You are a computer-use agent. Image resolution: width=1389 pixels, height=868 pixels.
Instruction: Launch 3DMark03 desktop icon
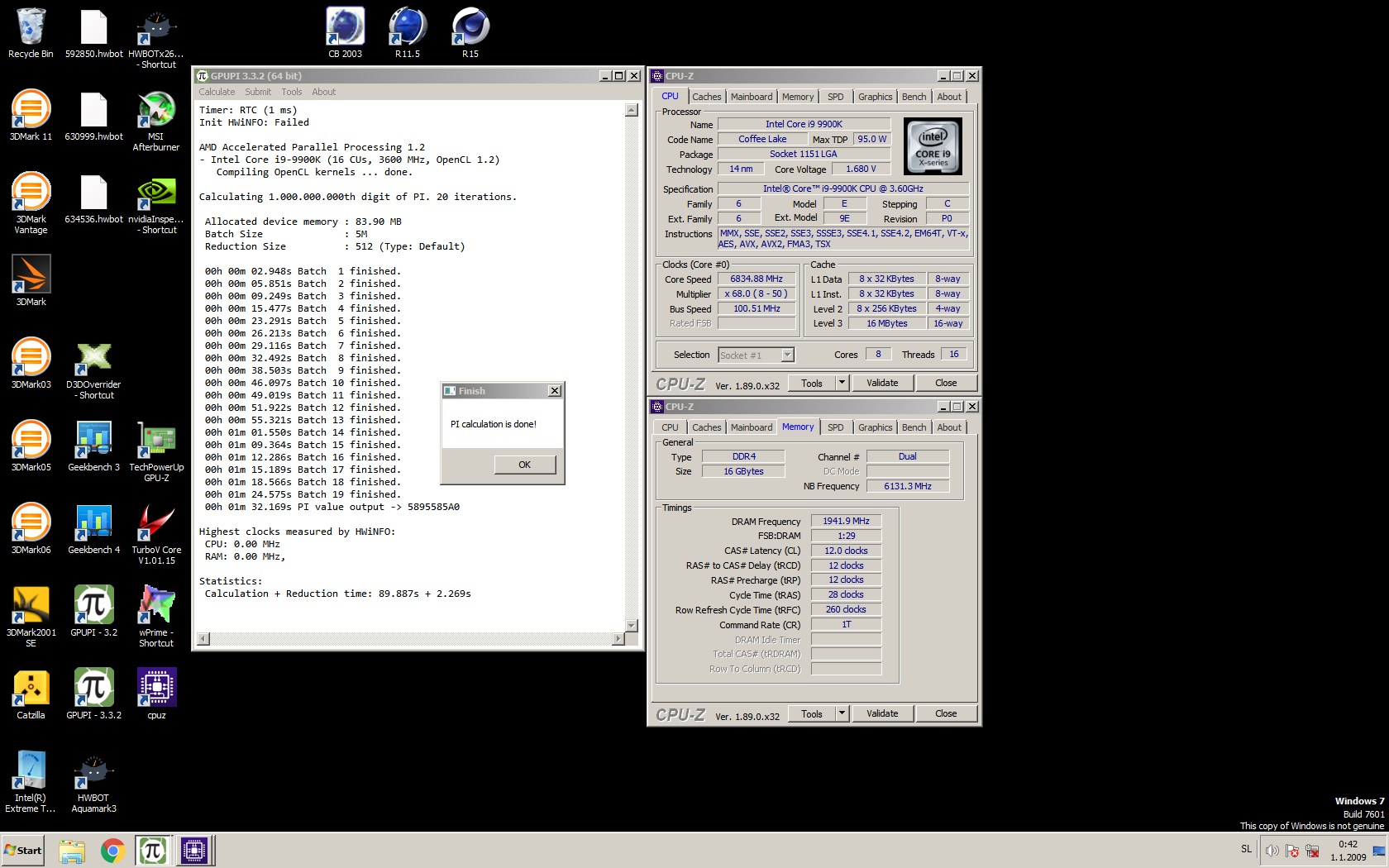pyautogui.click(x=31, y=364)
